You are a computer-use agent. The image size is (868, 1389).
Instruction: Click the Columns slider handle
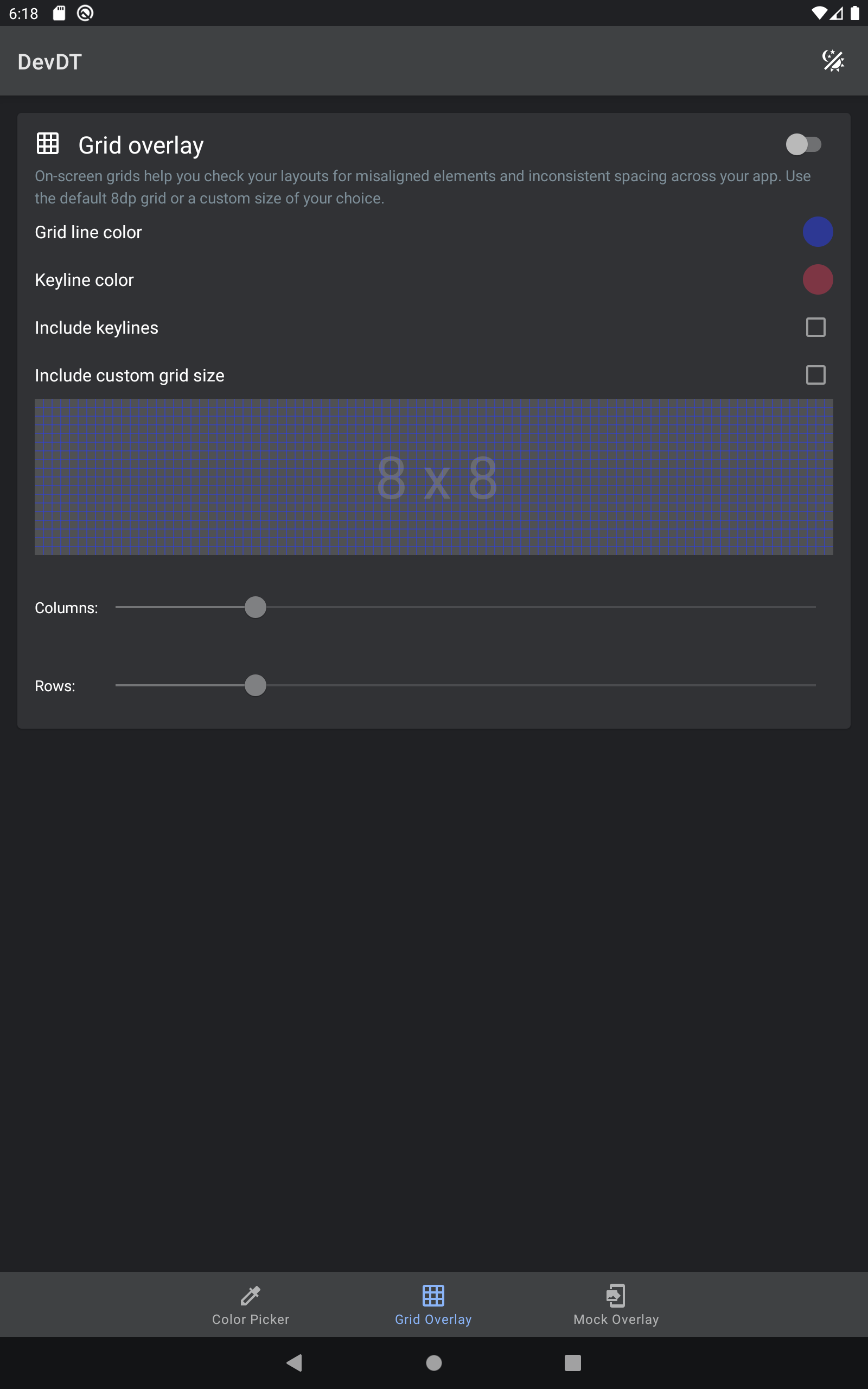tap(255, 607)
